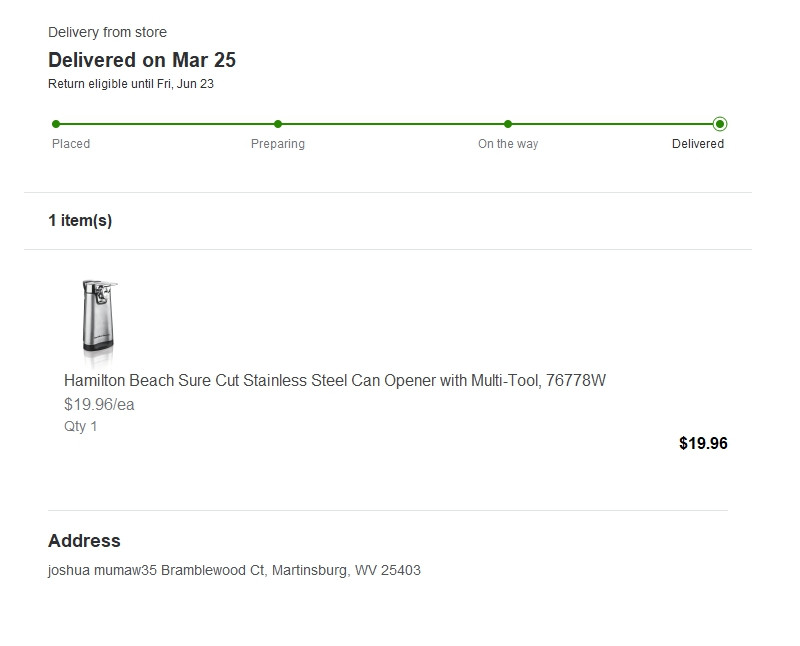The width and height of the screenshot is (800, 646).
Task: Click the Bramblewood Ct delivery address text
Action: tap(234, 571)
